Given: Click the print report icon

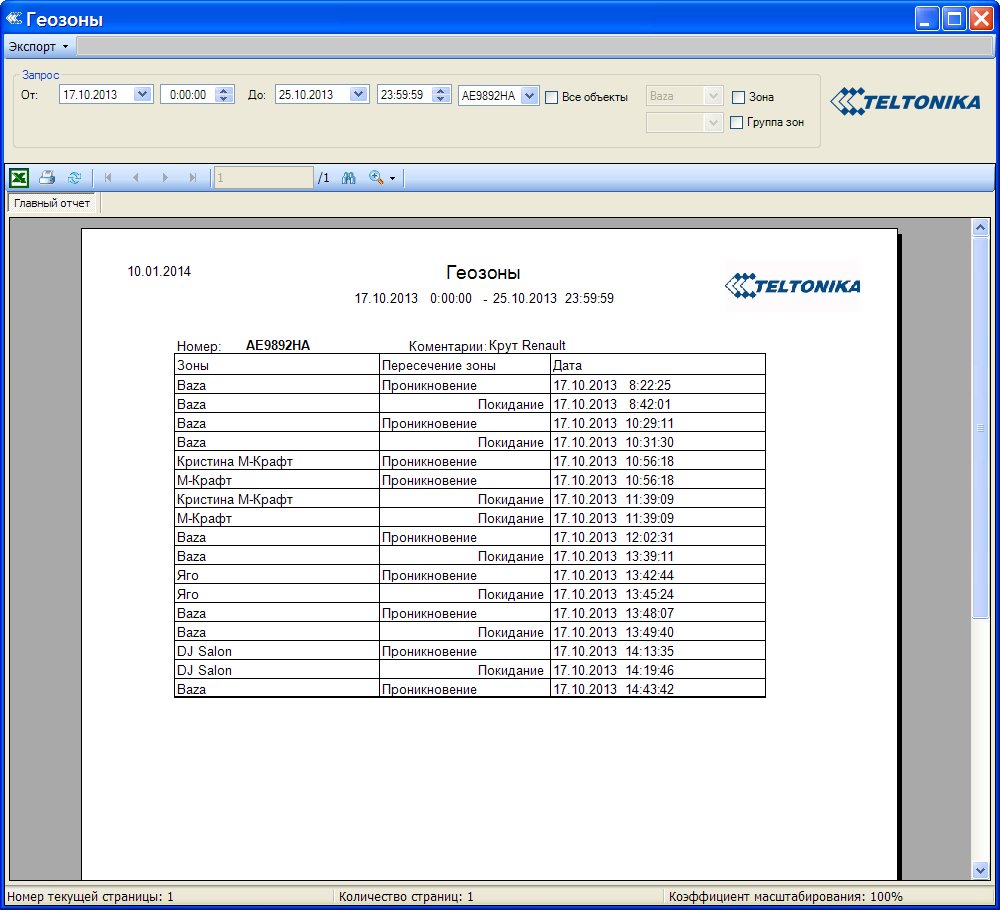Looking at the screenshot, I should point(47,178).
